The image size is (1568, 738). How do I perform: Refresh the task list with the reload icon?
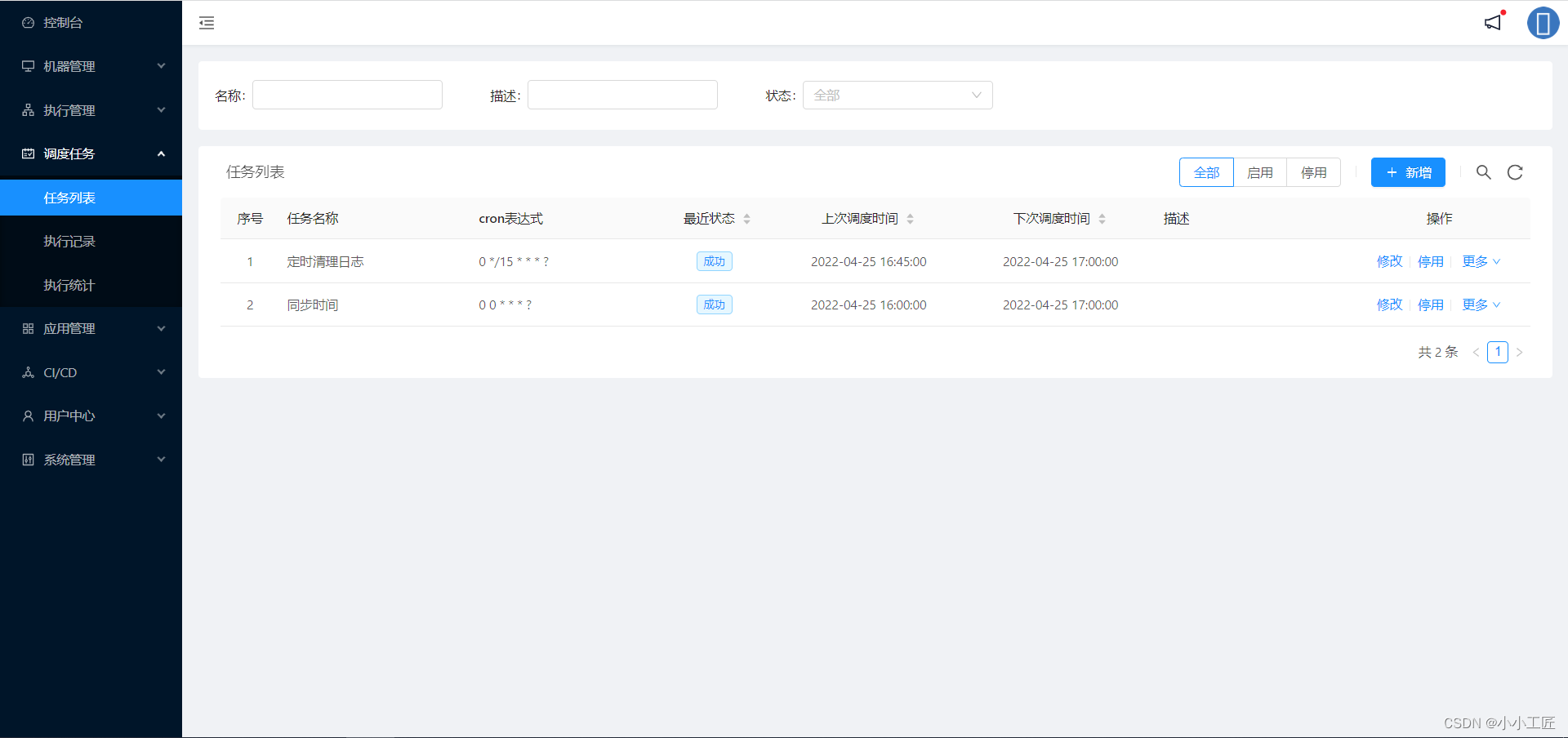[1515, 172]
